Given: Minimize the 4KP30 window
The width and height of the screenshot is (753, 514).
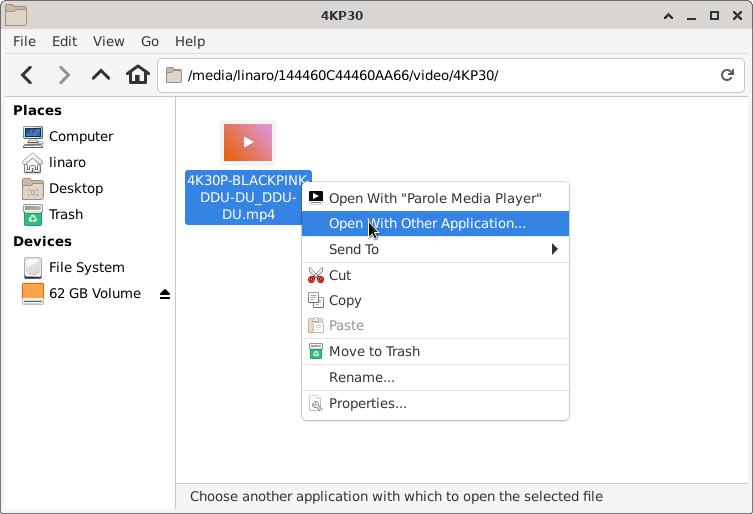Looking at the screenshot, I should coord(692,16).
